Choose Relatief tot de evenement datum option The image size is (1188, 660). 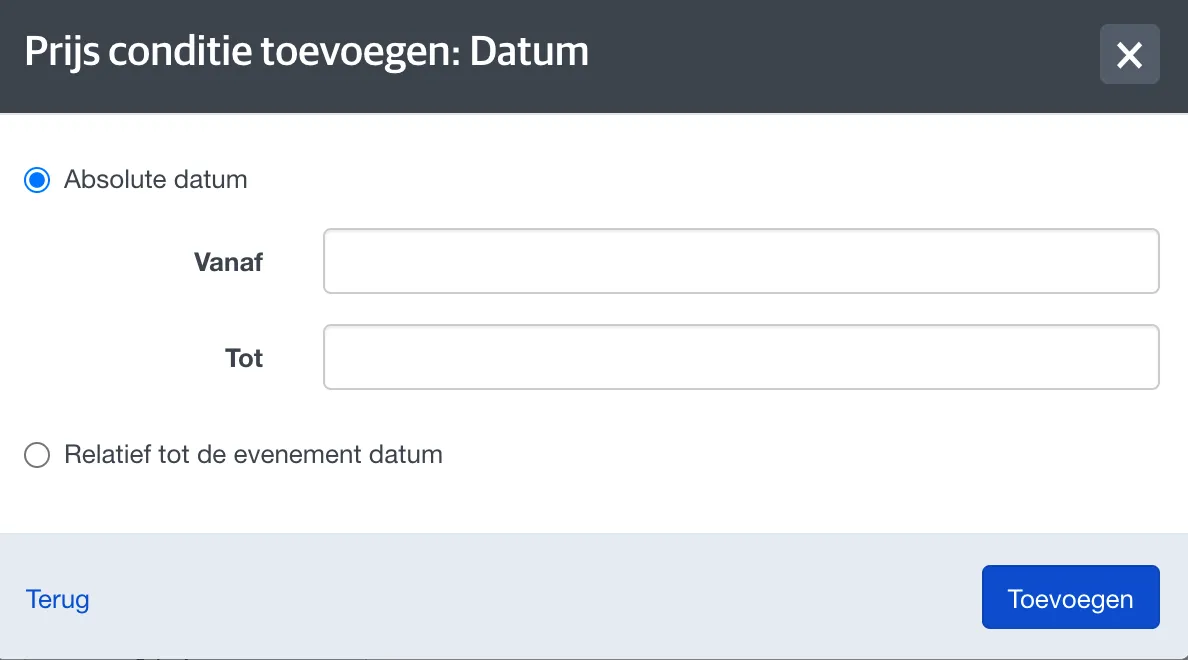pos(37,455)
